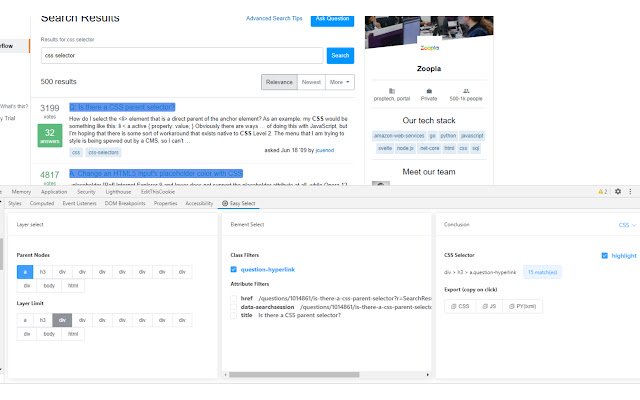The width and height of the screenshot is (640, 400).
Task: Switch to the Memory tab
Action: (x=21, y=191)
